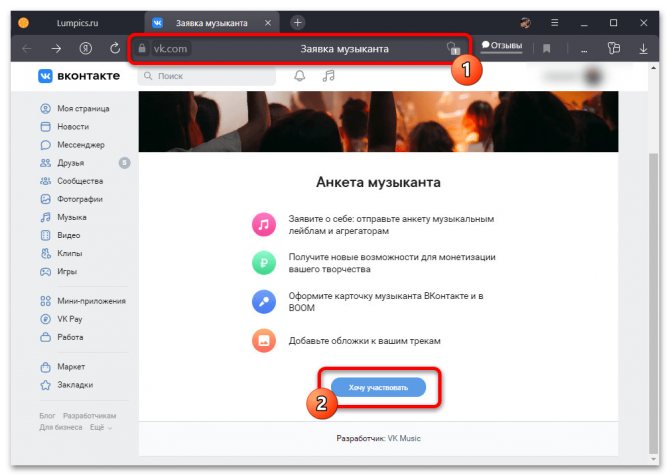Focus the Поиск search field
The height and width of the screenshot is (476, 670).
tap(207, 76)
